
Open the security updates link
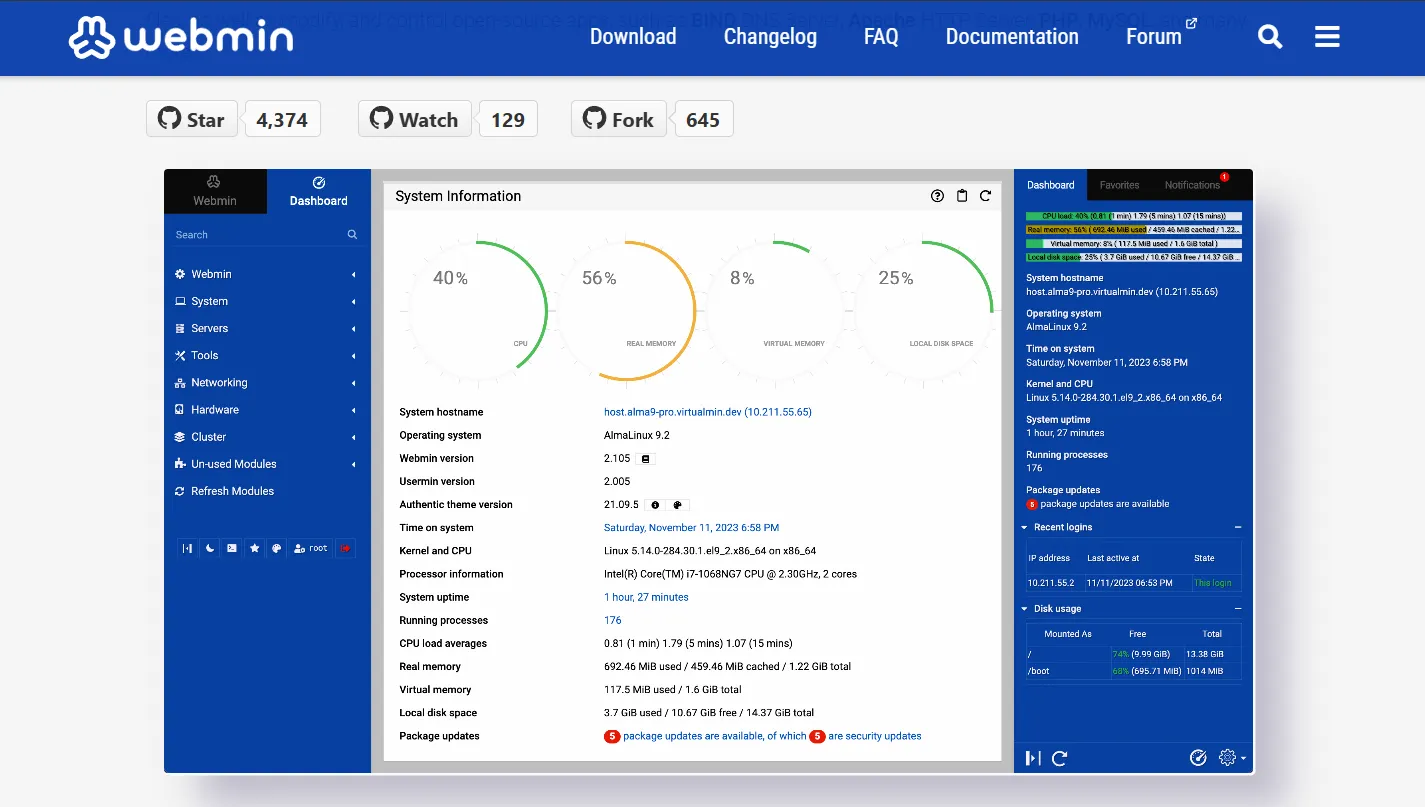point(865,736)
